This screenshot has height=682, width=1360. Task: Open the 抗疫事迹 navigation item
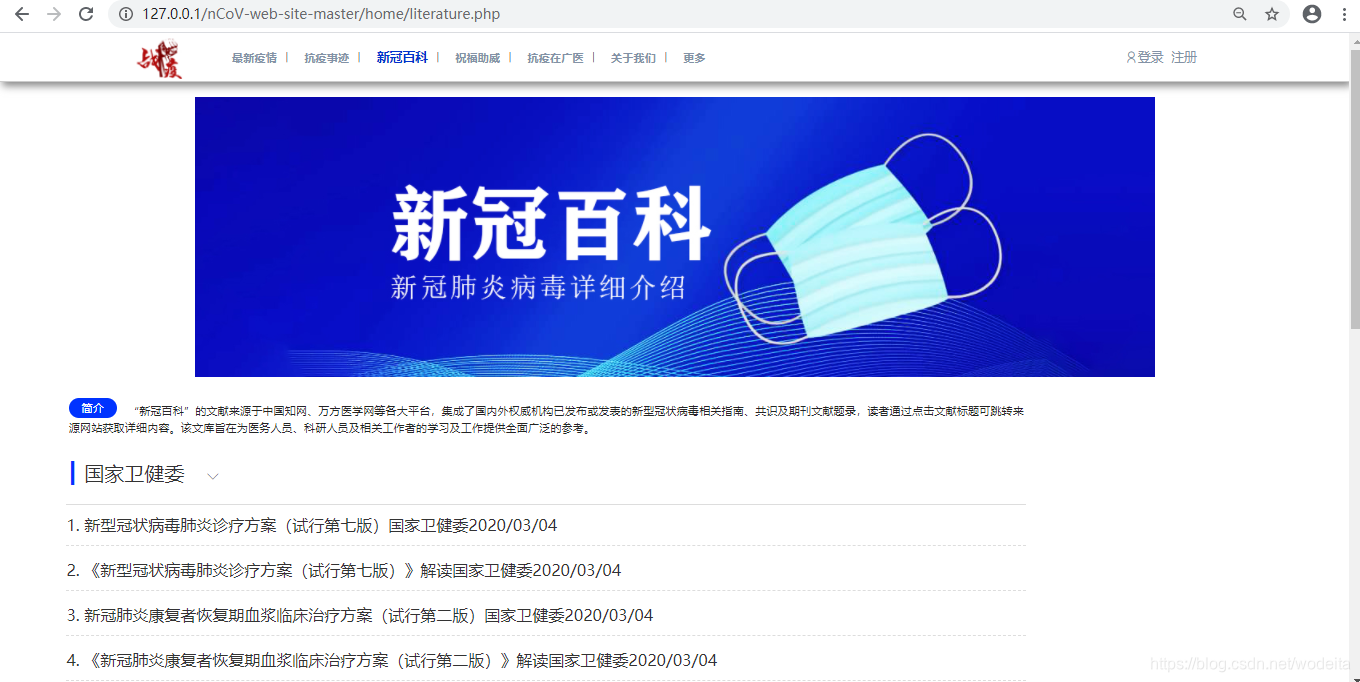point(327,58)
